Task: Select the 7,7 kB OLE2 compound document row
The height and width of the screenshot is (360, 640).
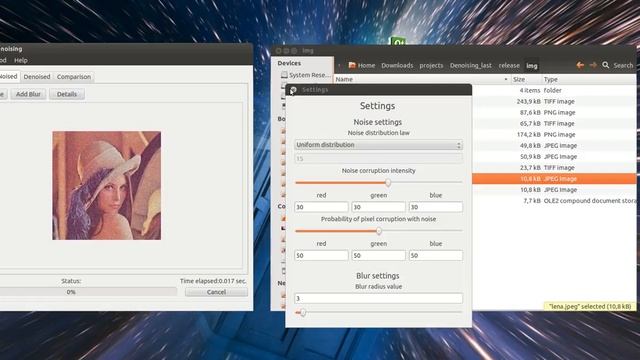Action: click(x=554, y=201)
